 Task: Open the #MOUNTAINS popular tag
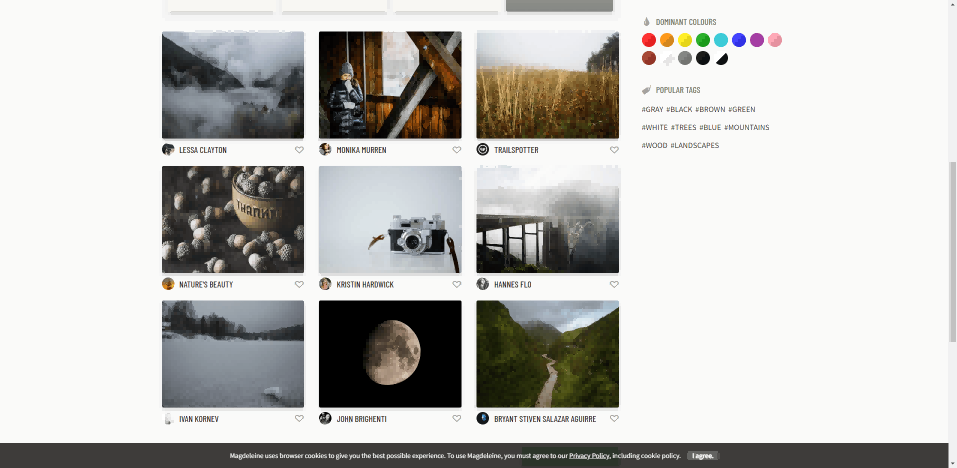pyautogui.click(x=747, y=128)
